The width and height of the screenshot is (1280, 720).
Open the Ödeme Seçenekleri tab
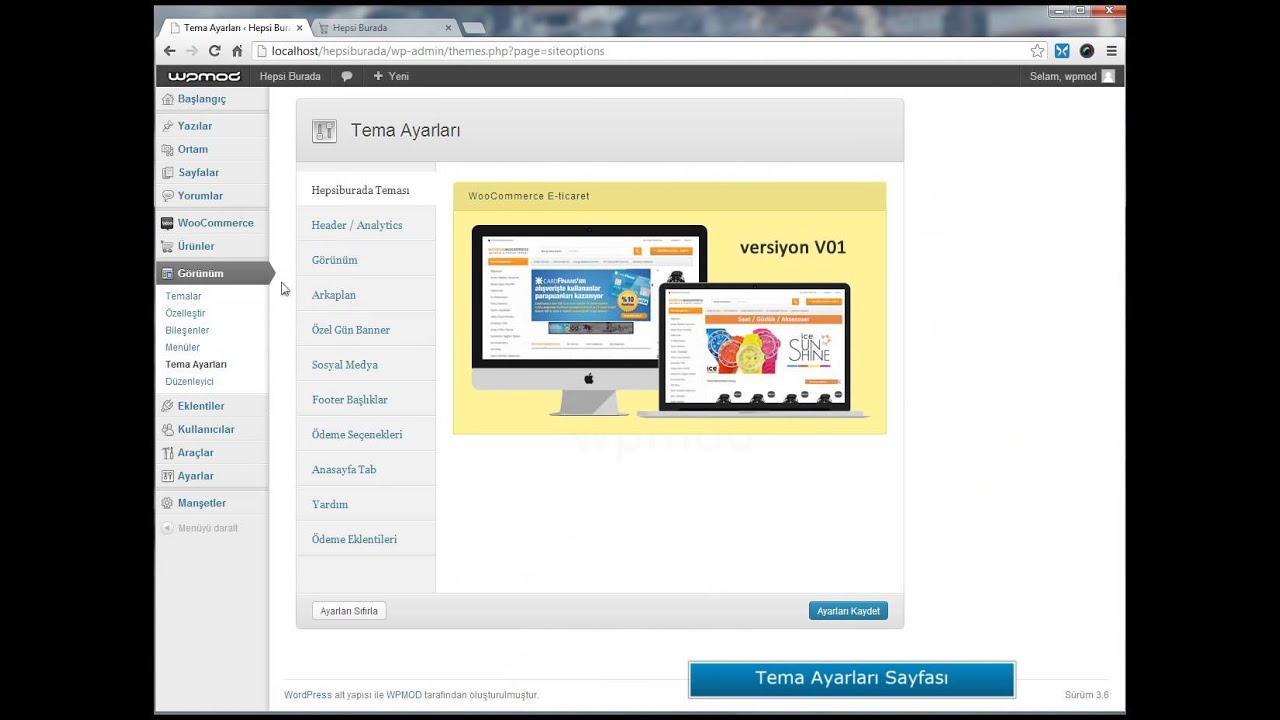click(366, 435)
